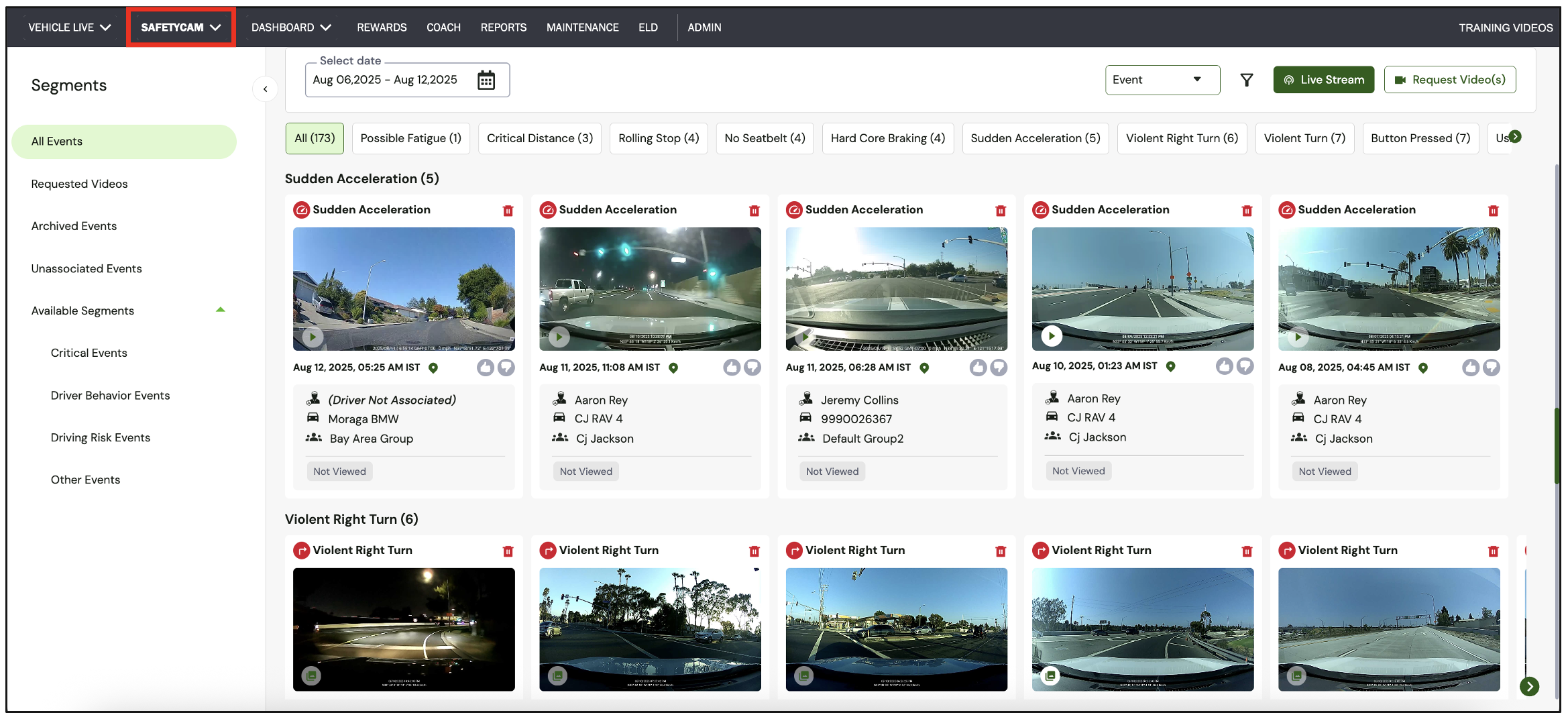Thumbs up the Aug 12 acceleration event
The width and height of the screenshot is (1568, 719).
pyautogui.click(x=486, y=368)
